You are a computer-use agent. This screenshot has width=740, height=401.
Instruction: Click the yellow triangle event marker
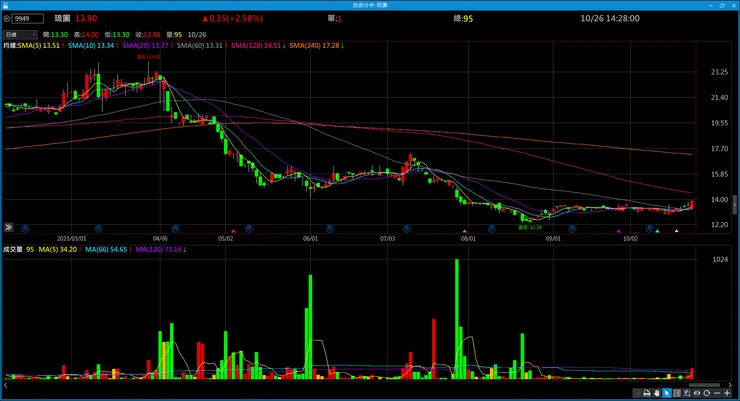(x=676, y=231)
